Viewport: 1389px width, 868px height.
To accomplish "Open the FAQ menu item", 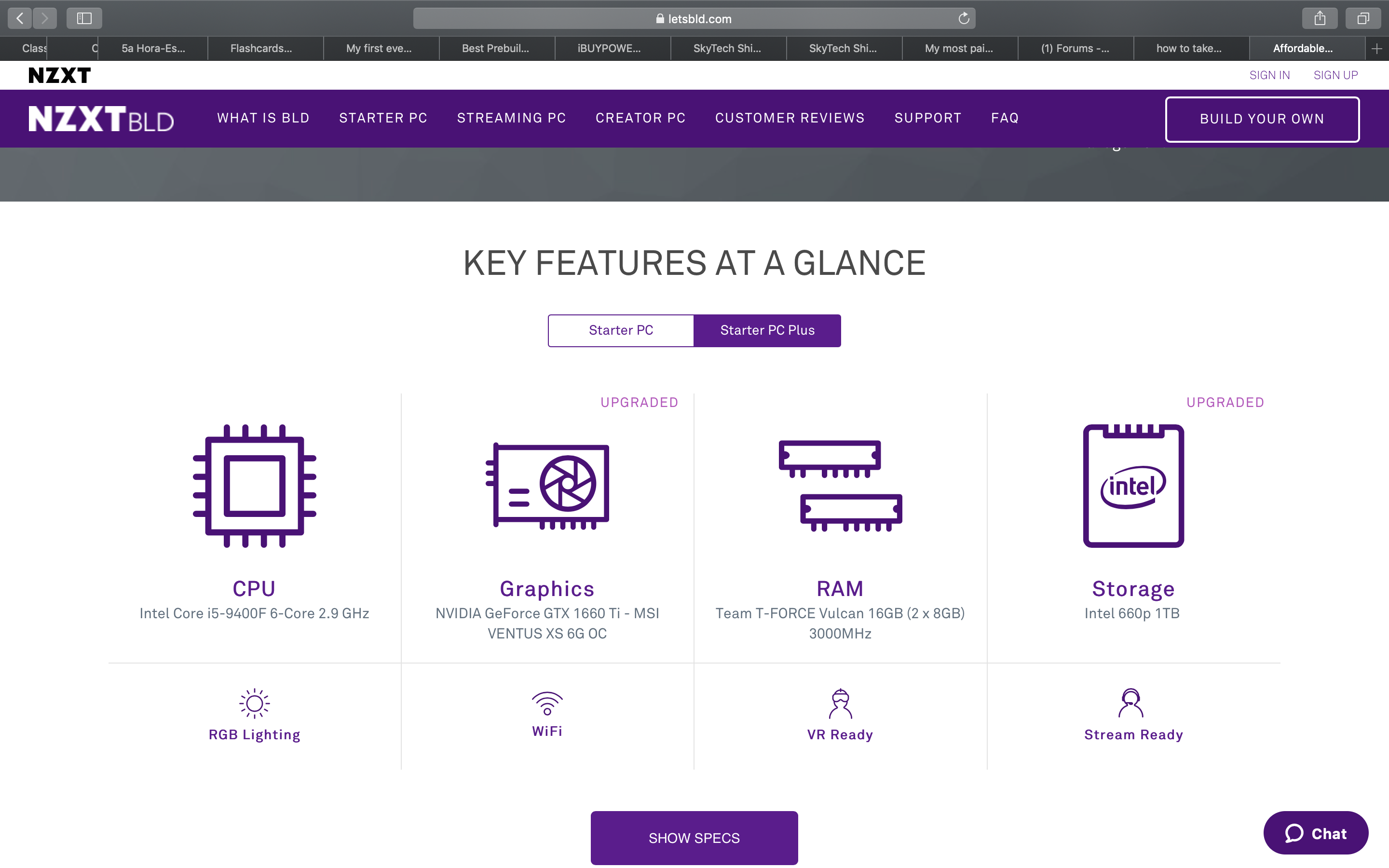I will coord(1005,118).
